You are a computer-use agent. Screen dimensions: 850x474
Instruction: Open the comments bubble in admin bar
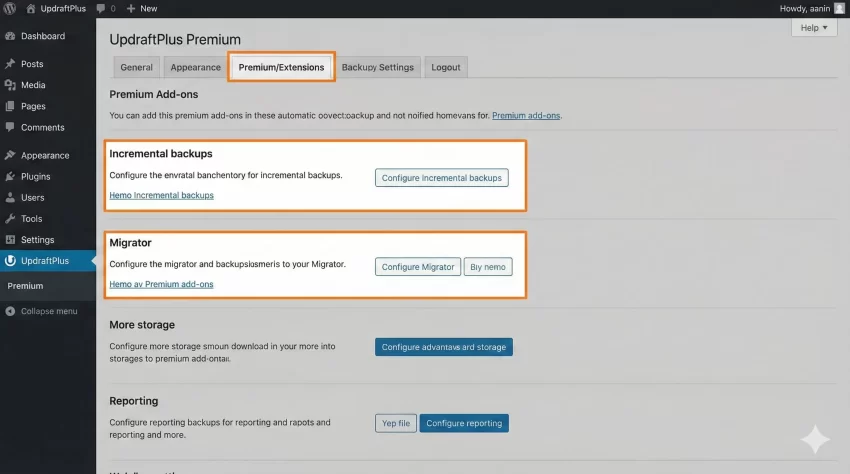[x=101, y=8]
